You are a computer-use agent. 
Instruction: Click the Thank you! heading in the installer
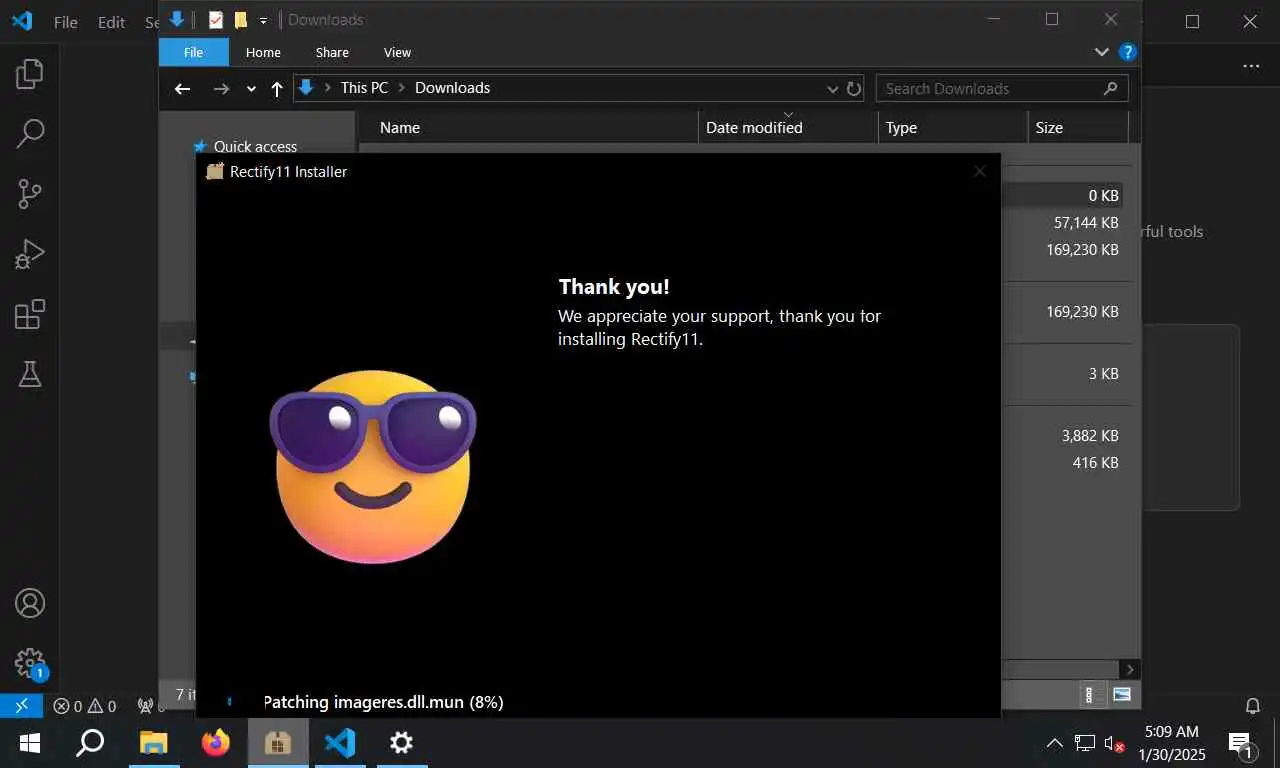(x=614, y=287)
